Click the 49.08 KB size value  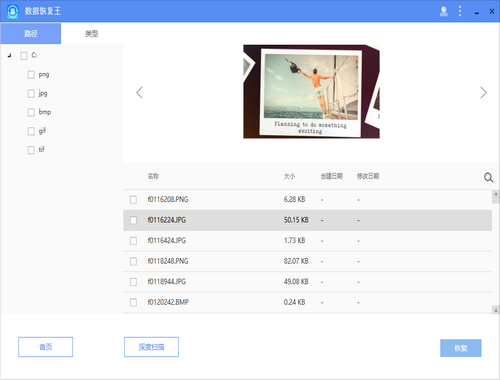click(296, 282)
